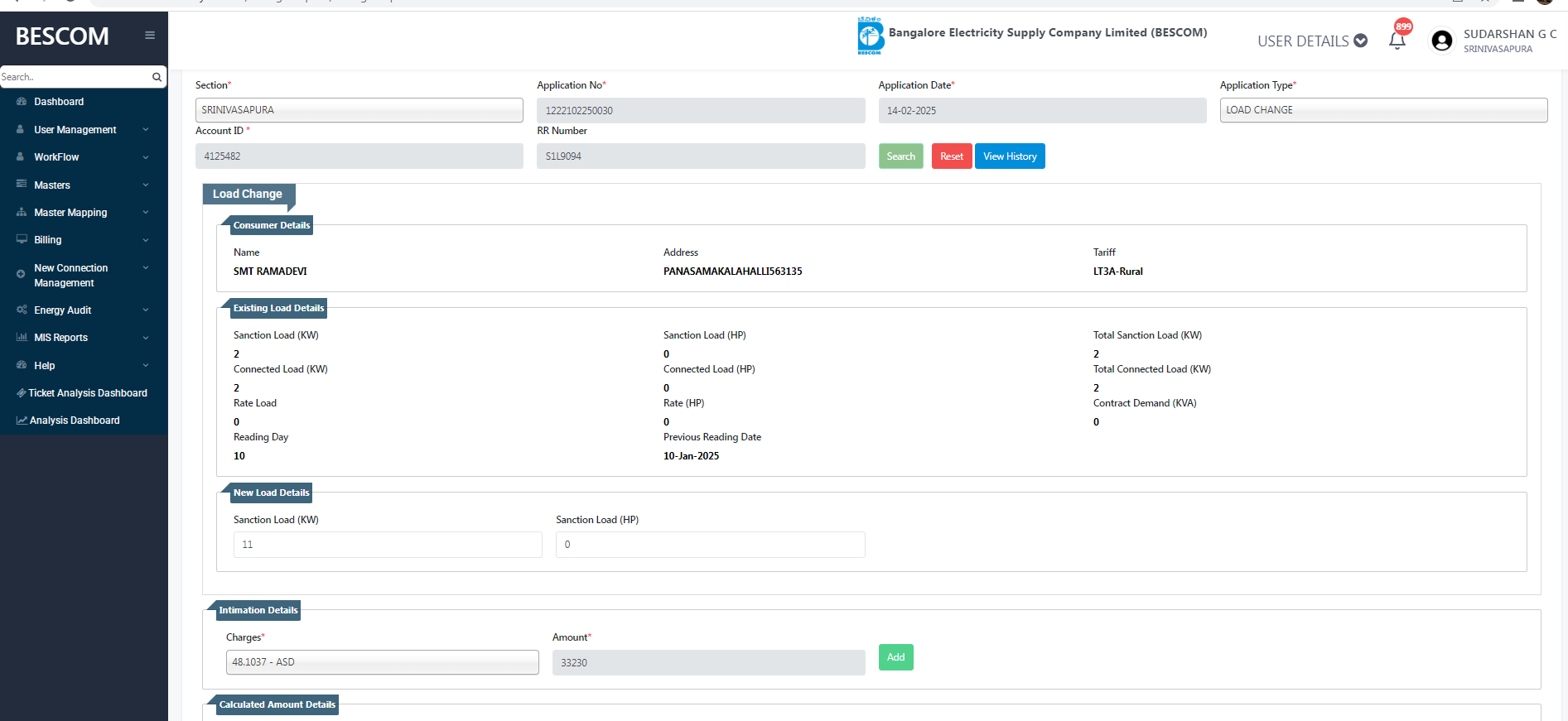
Task: Click the Help icon in sidebar
Action: tap(22, 365)
